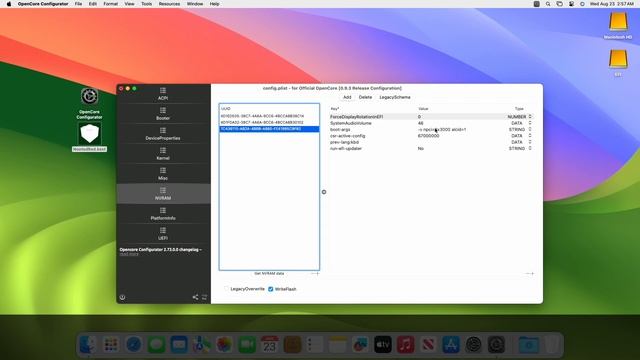Change type of prev-lang:kbd row
Image resolution: width=640 pixels, height=360 pixels.
pos(530,142)
